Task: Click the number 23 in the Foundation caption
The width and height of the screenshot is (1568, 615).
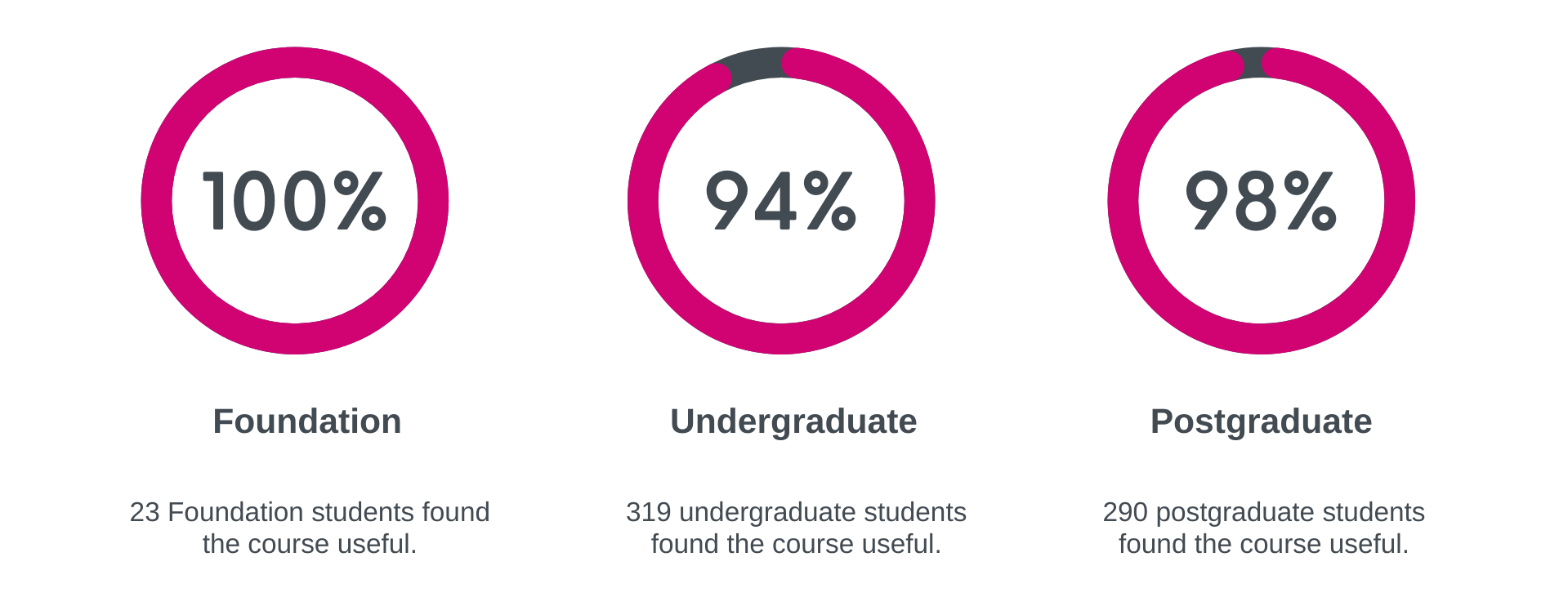Action: (x=145, y=512)
